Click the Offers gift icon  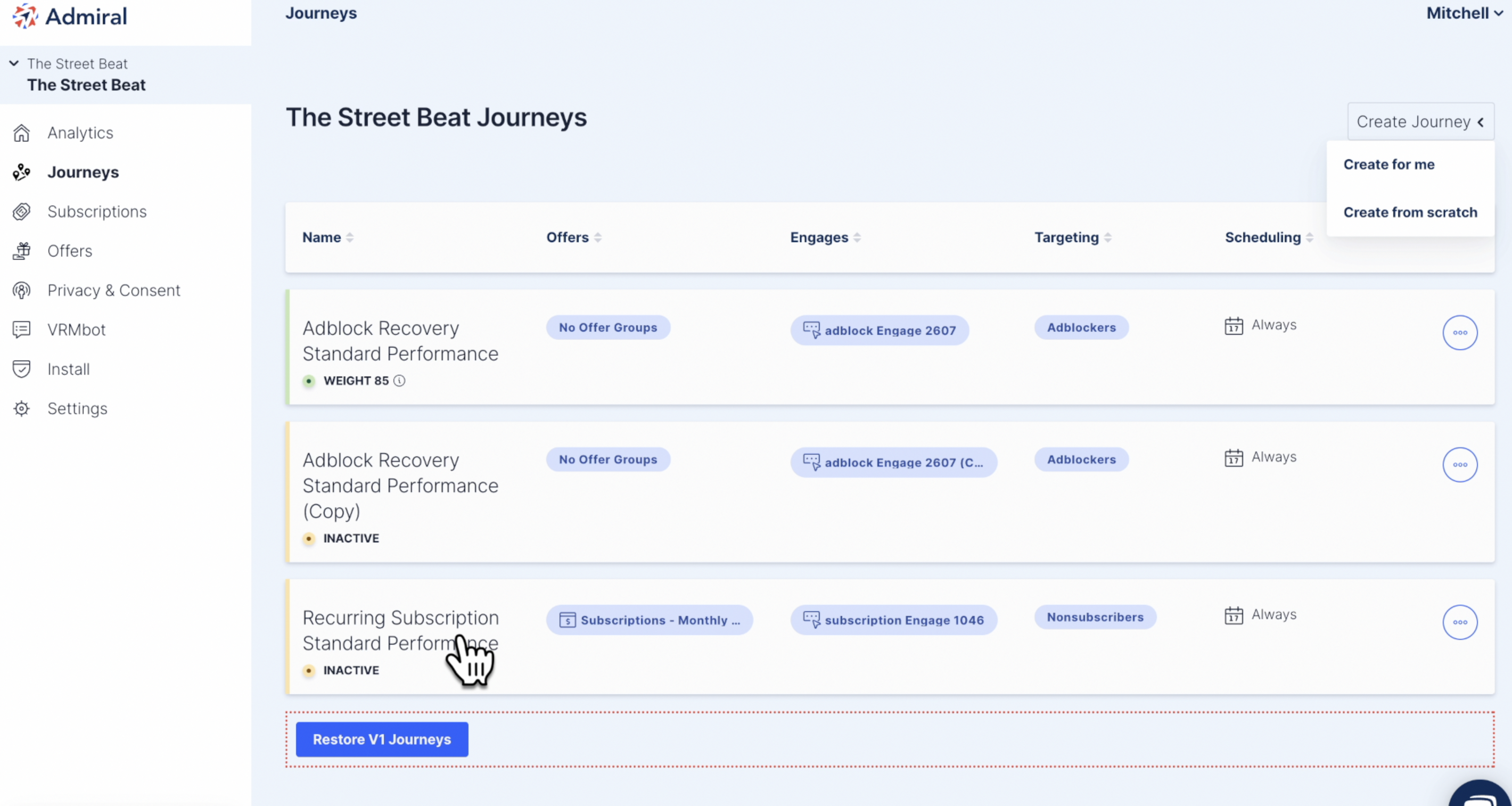22,251
